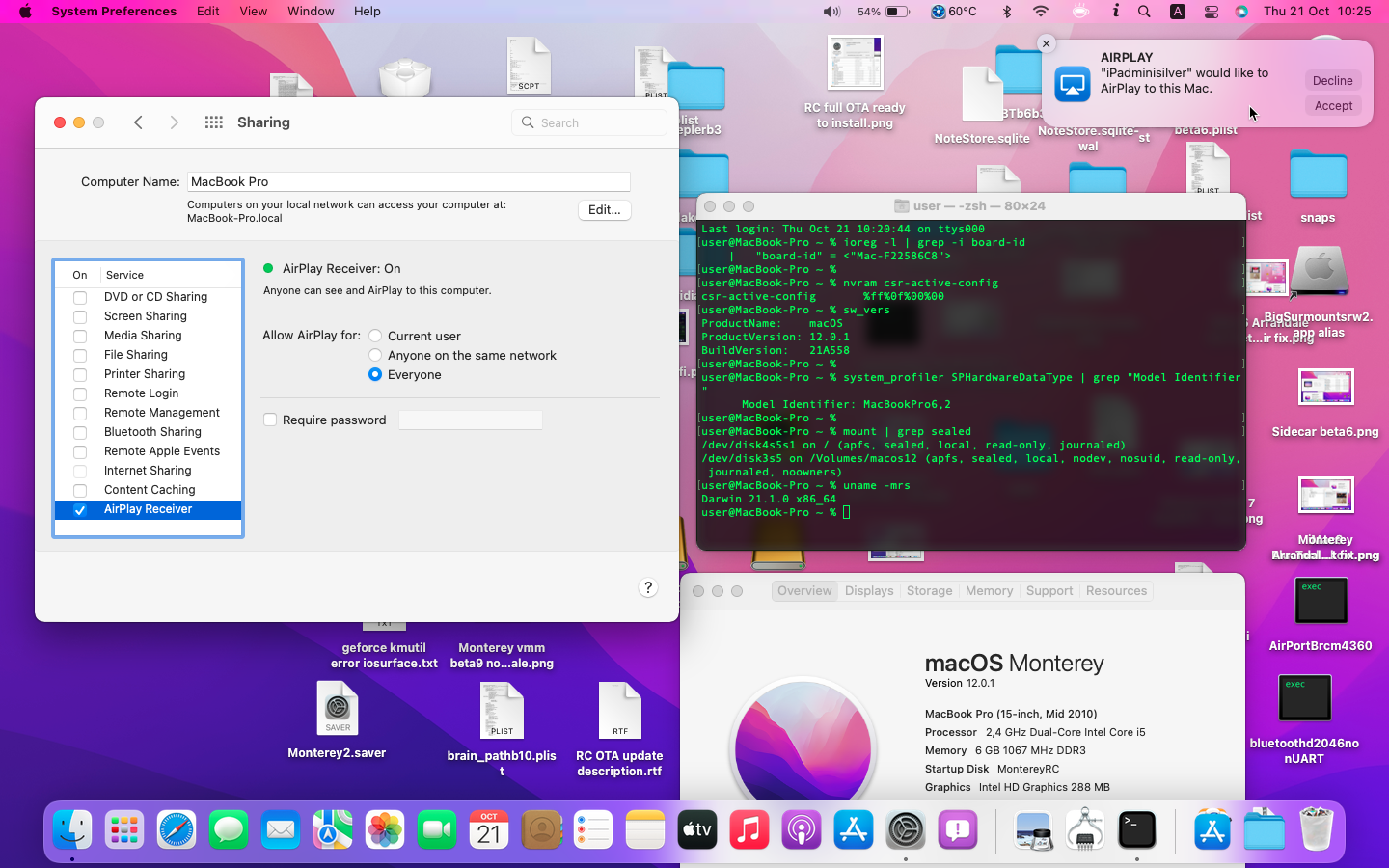1389x868 pixels.
Task: Open Preview in the Dock
Action: 1033,829
